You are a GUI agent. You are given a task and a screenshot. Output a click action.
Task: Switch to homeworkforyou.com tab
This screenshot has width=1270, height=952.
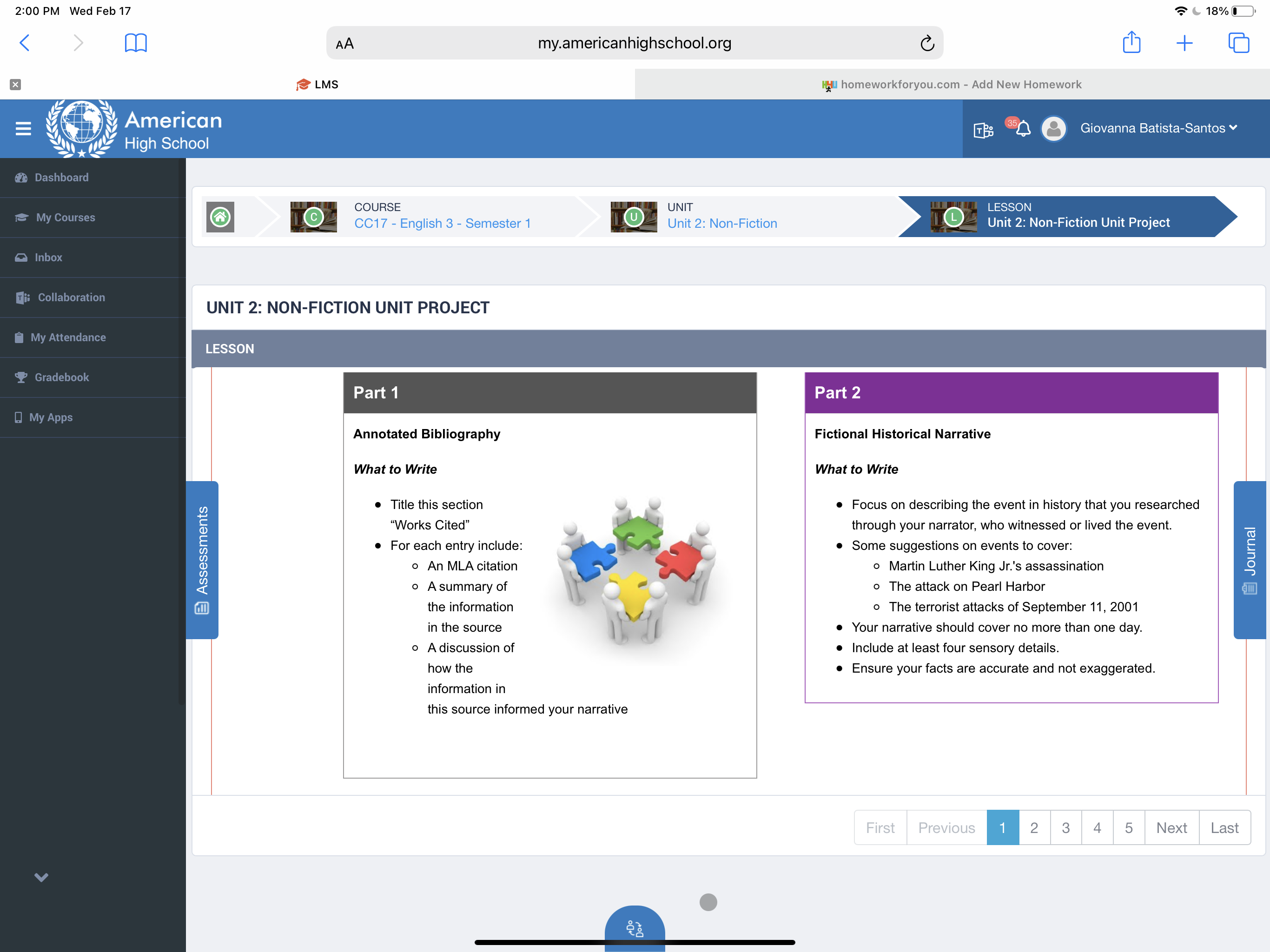click(952, 85)
